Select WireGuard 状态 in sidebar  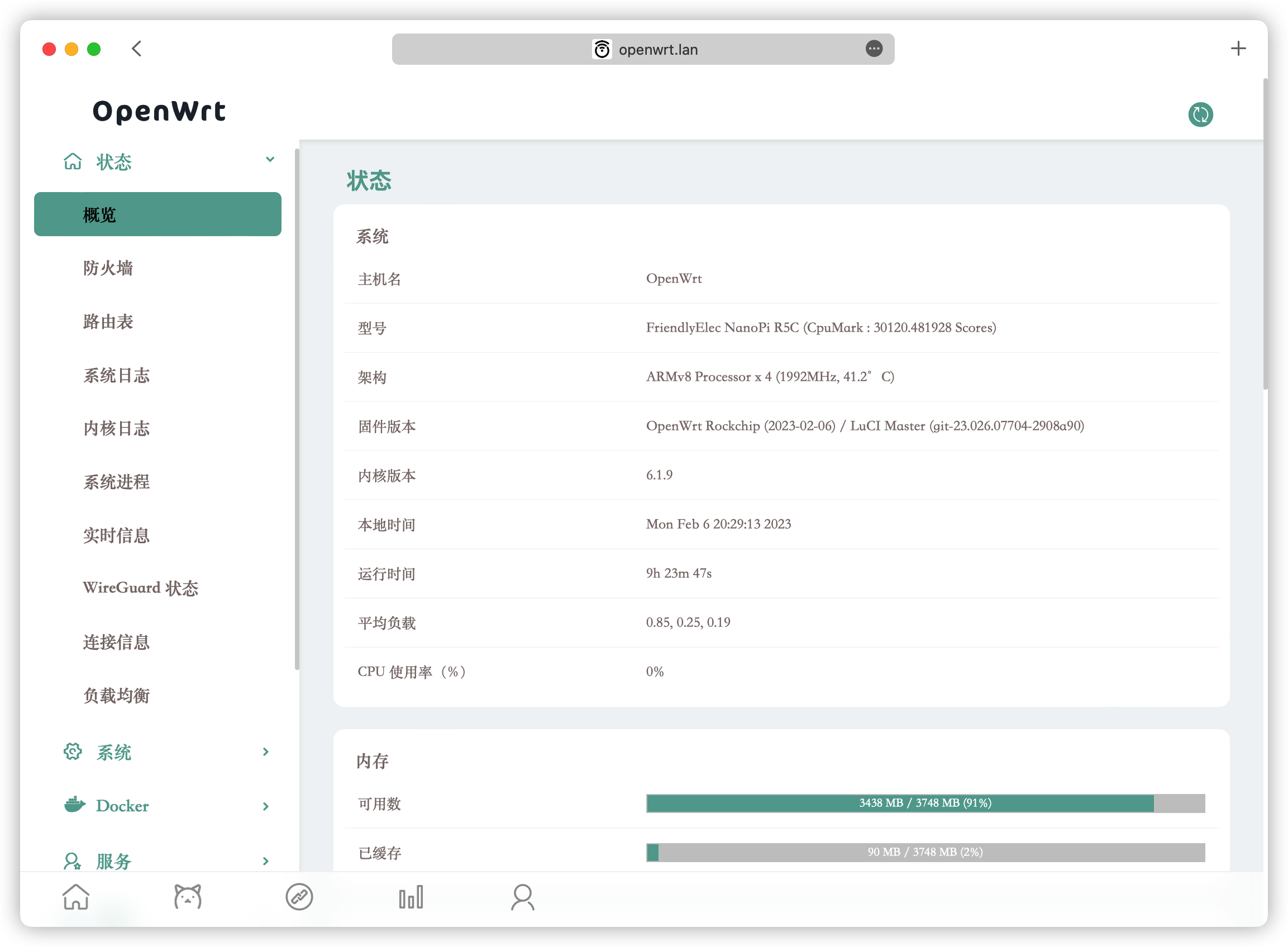pyautogui.click(x=141, y=588)
